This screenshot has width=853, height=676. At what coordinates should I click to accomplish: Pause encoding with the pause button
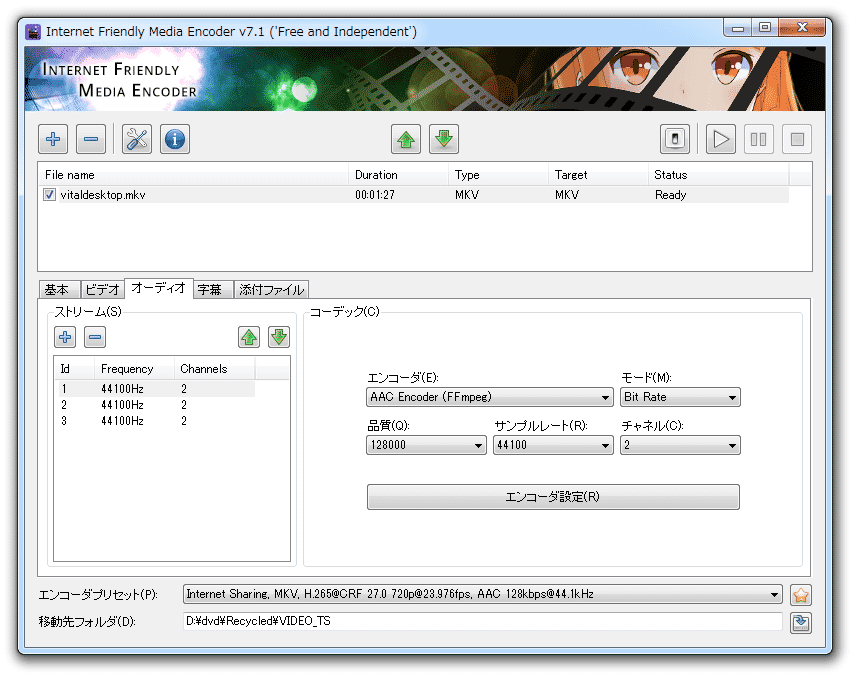(759, 139)
